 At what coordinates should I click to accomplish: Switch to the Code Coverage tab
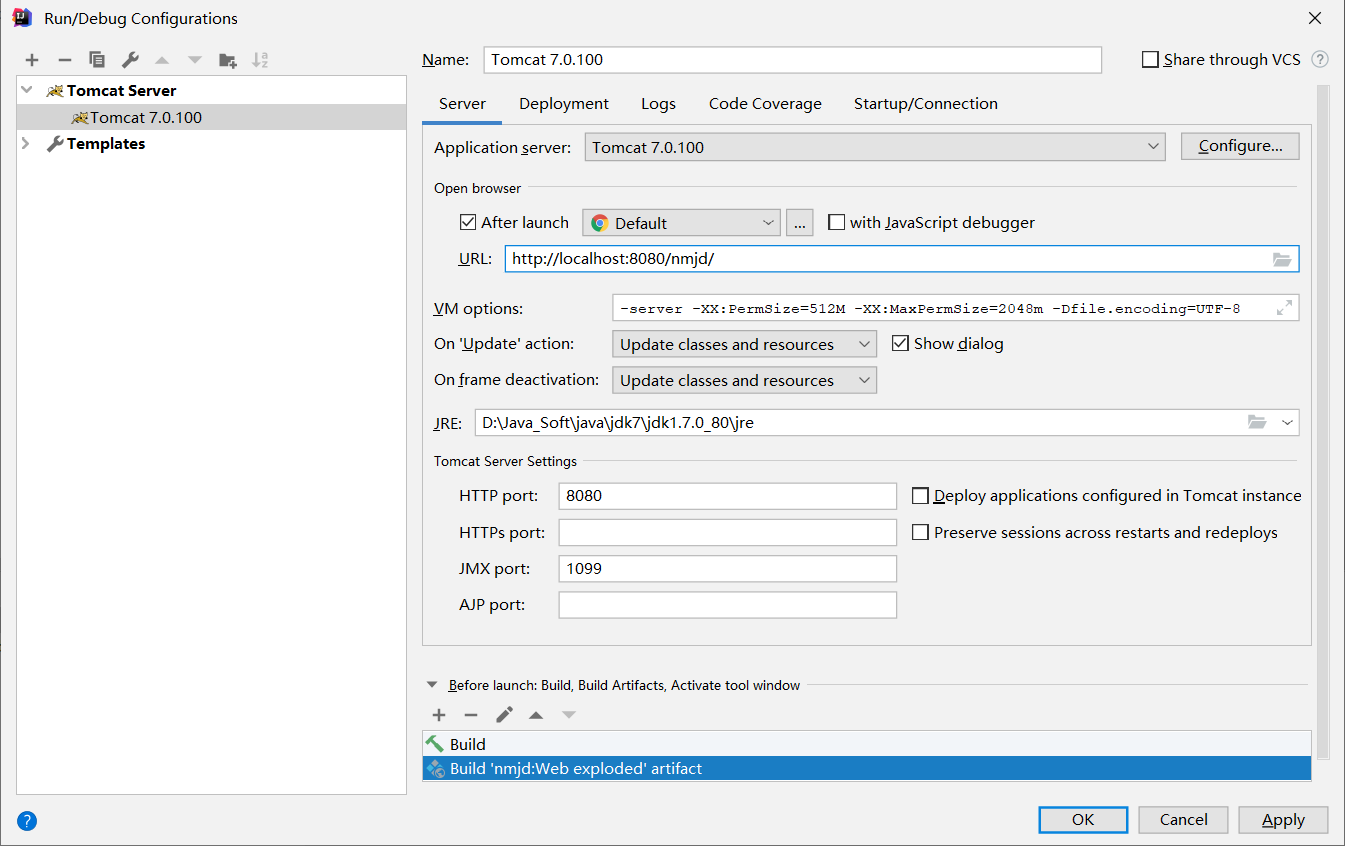tap(765, 104)
